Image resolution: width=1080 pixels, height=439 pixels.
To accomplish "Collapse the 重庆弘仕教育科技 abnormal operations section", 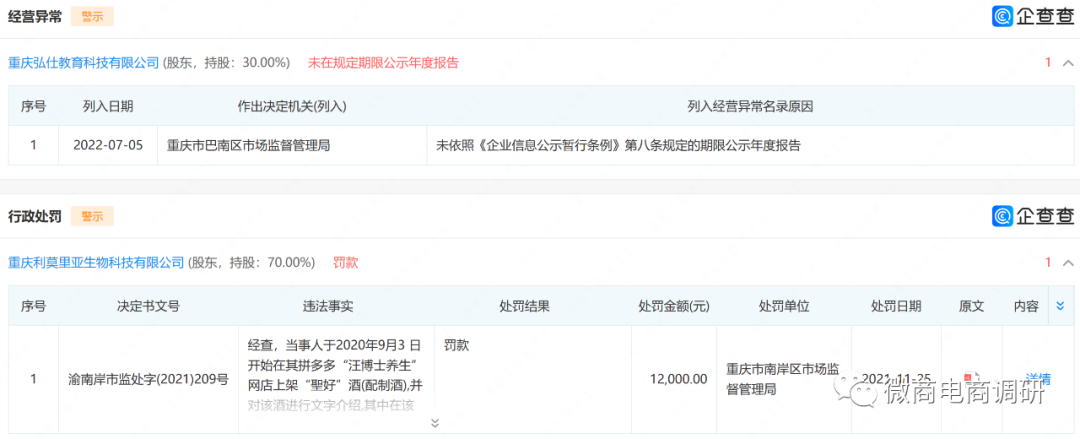I will [x=1068, y=63].
